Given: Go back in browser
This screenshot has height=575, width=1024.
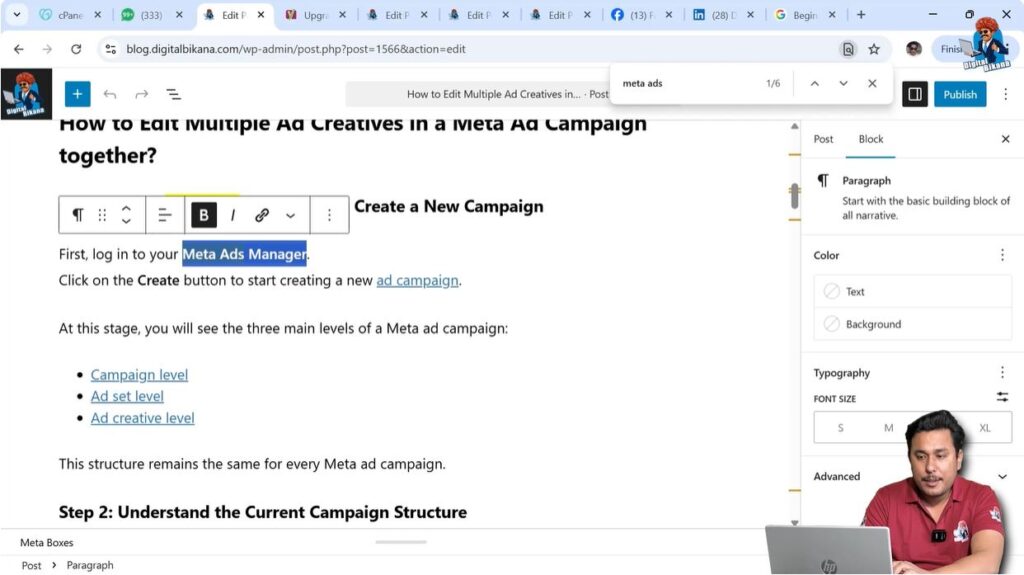Looking at the screenshot, I should click(18, 49).
